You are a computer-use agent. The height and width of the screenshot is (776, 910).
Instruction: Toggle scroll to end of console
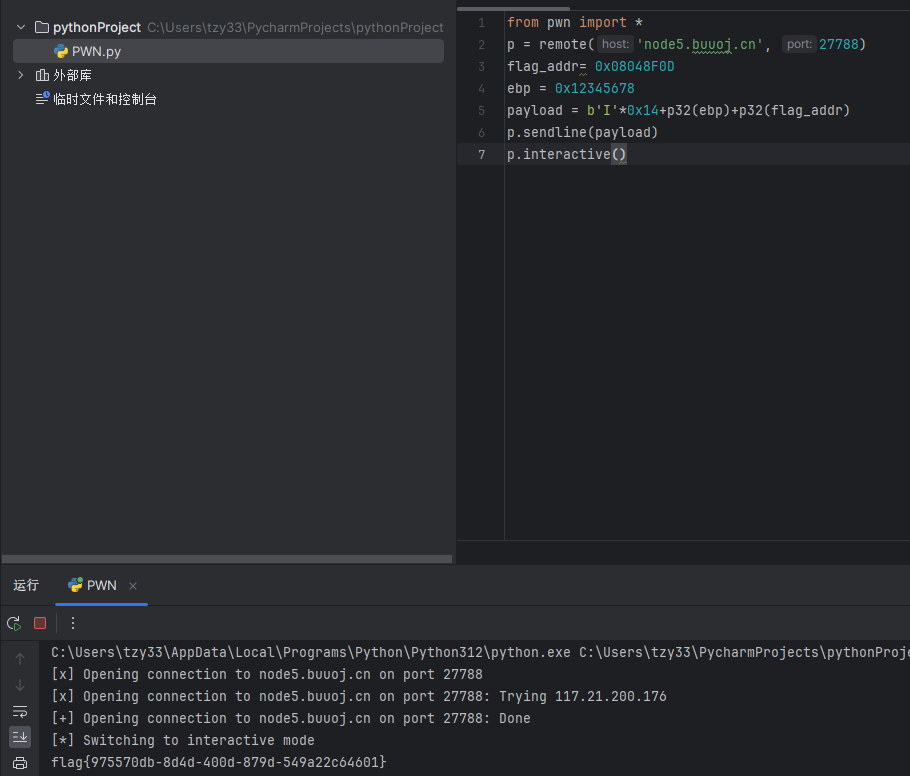coord(20,737)
